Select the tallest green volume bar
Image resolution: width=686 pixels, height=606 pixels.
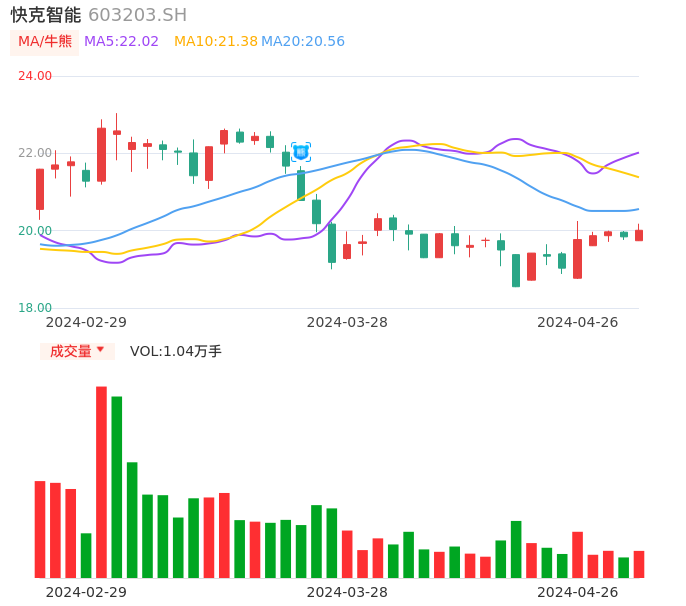point(117,486)
